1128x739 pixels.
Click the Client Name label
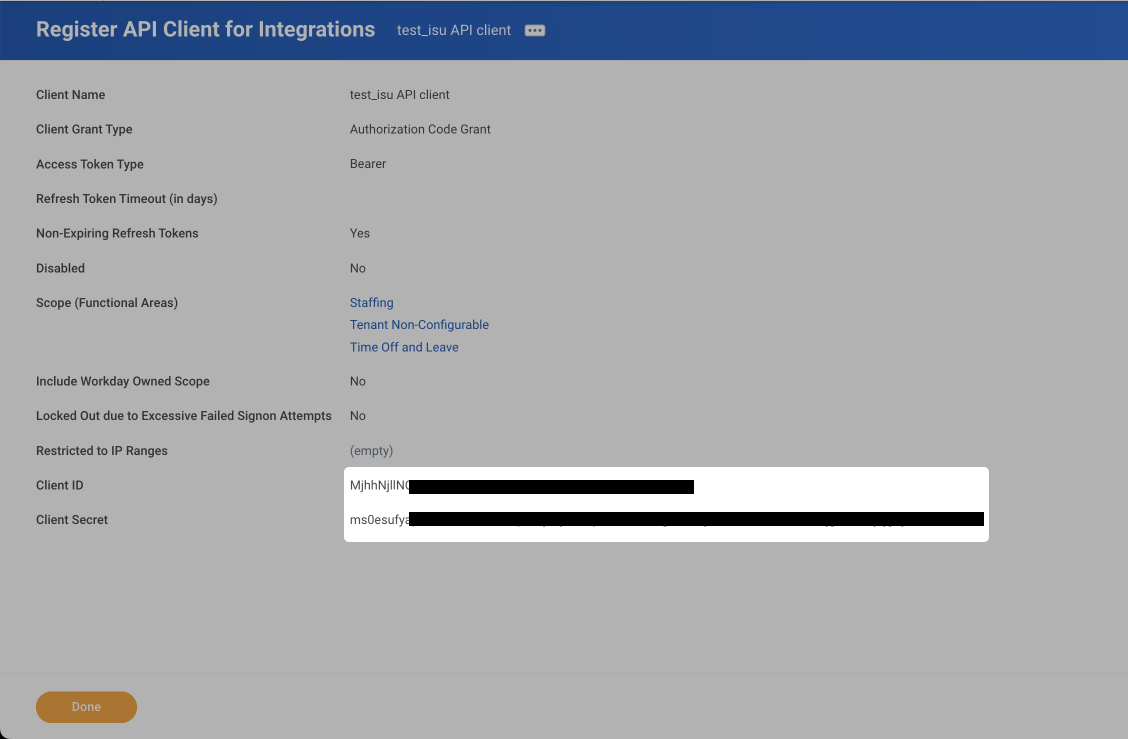pos(70,94)
